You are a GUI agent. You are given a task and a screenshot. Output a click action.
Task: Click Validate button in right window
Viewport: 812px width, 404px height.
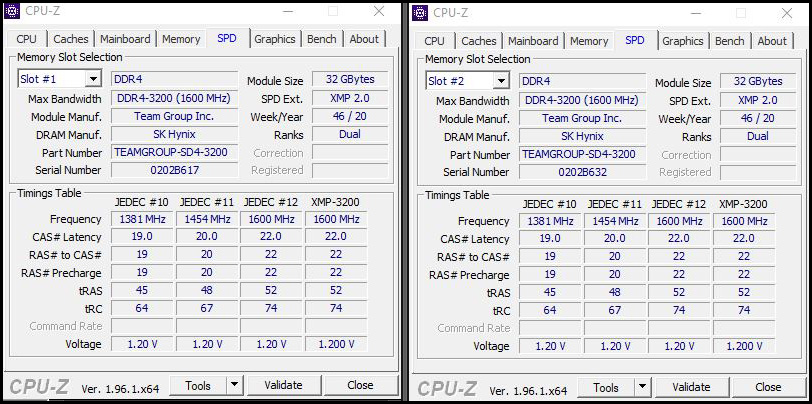click(x=691, y=387)
